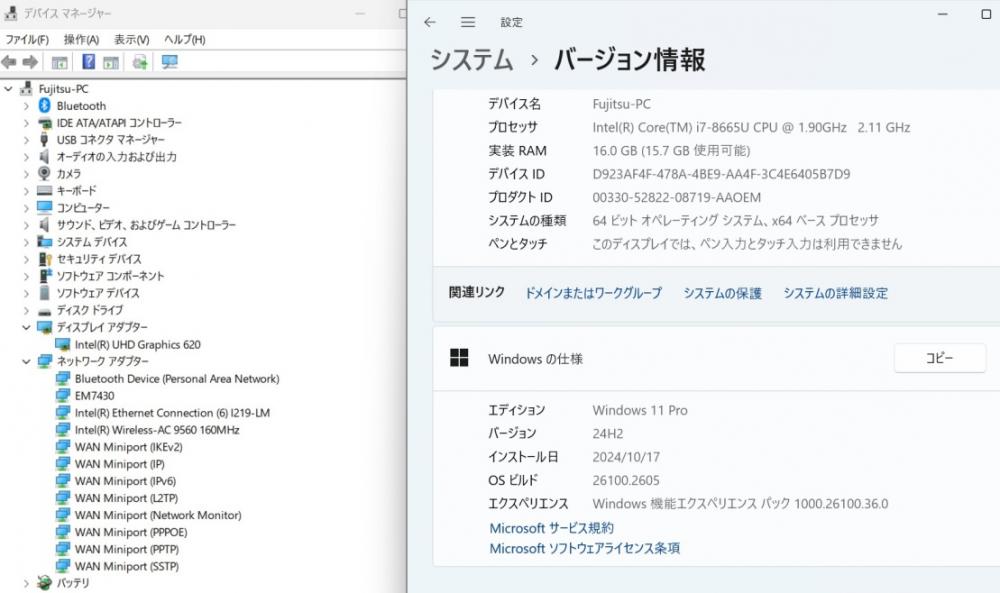
Task: Expand the Bluetooth category
Action: click(x=26, y=106)
